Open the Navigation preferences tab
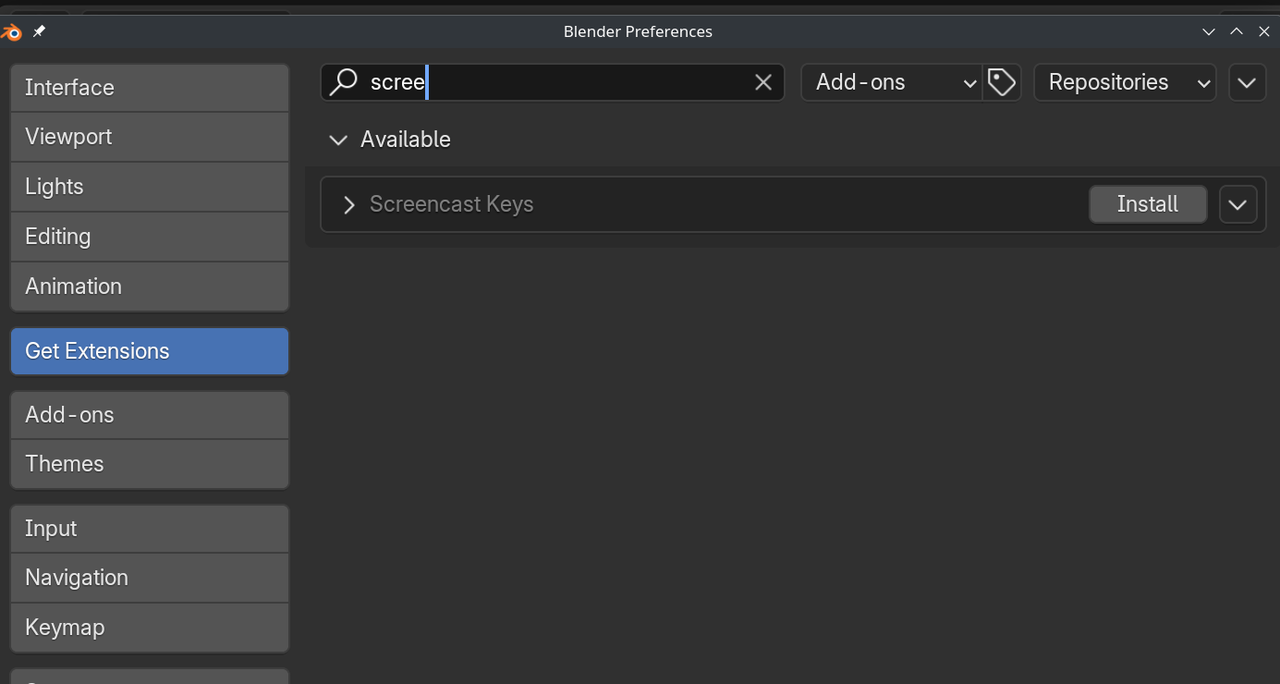Viewport: 1280px width, 684px height. pos(150,578)
